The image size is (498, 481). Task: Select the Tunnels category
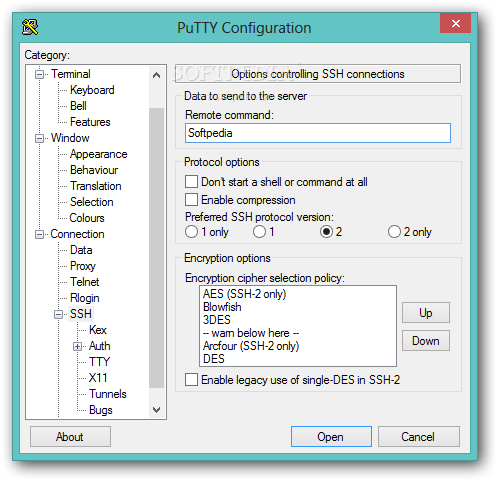click(x=108, y=394)
